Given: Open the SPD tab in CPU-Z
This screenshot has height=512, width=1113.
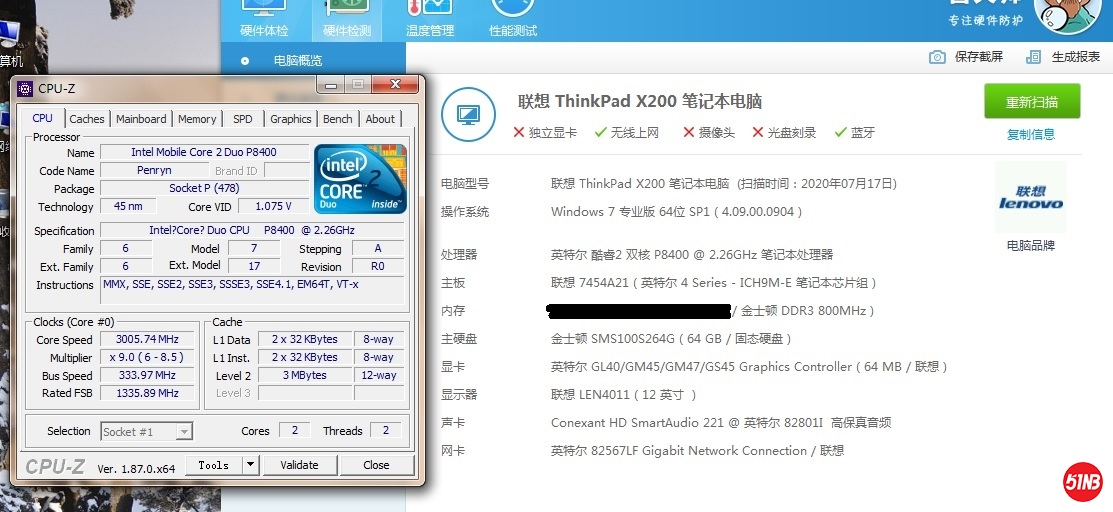Looking at the screenshot, I should 243,119.
